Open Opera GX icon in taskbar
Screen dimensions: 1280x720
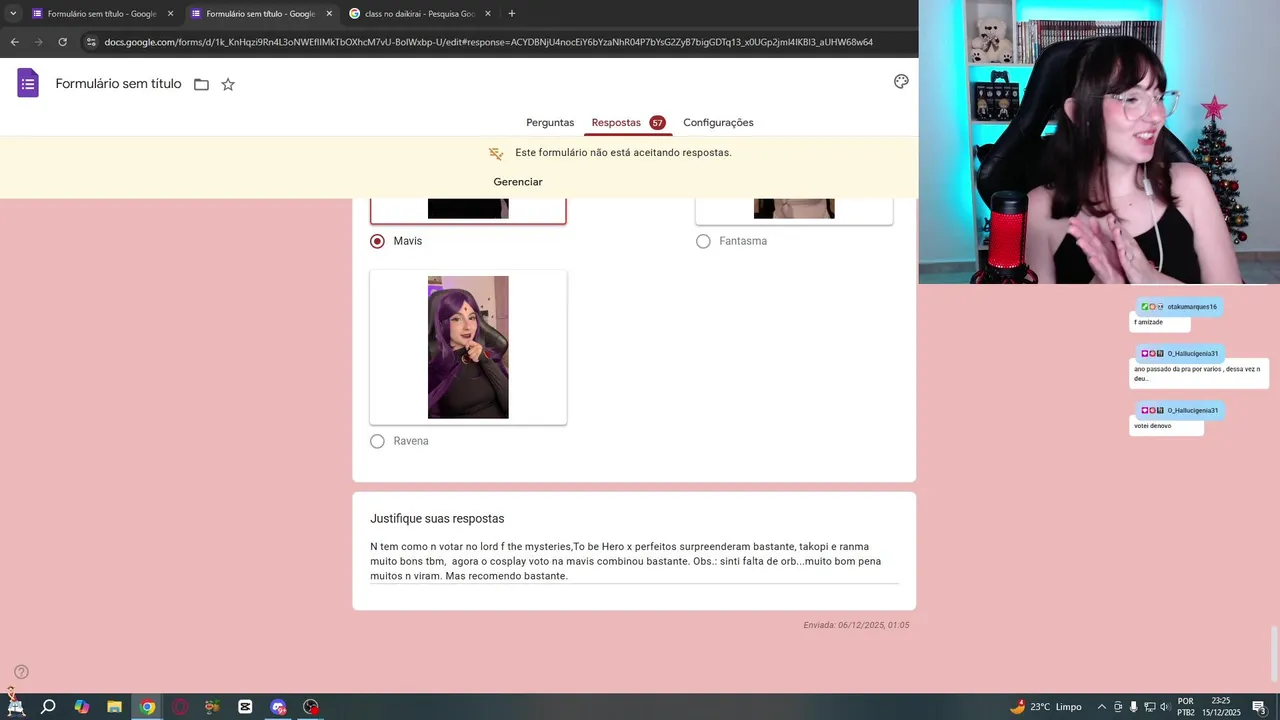(180, 707)
